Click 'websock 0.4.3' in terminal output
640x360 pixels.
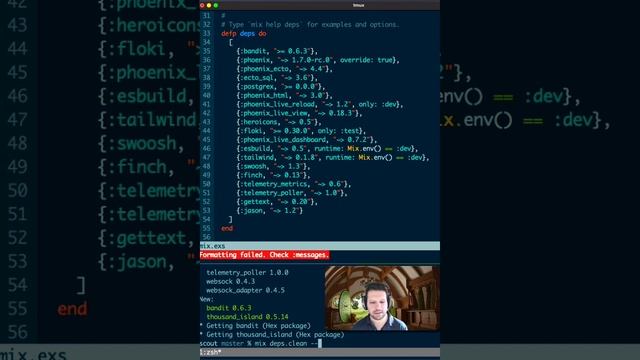[x=231, y=281]
